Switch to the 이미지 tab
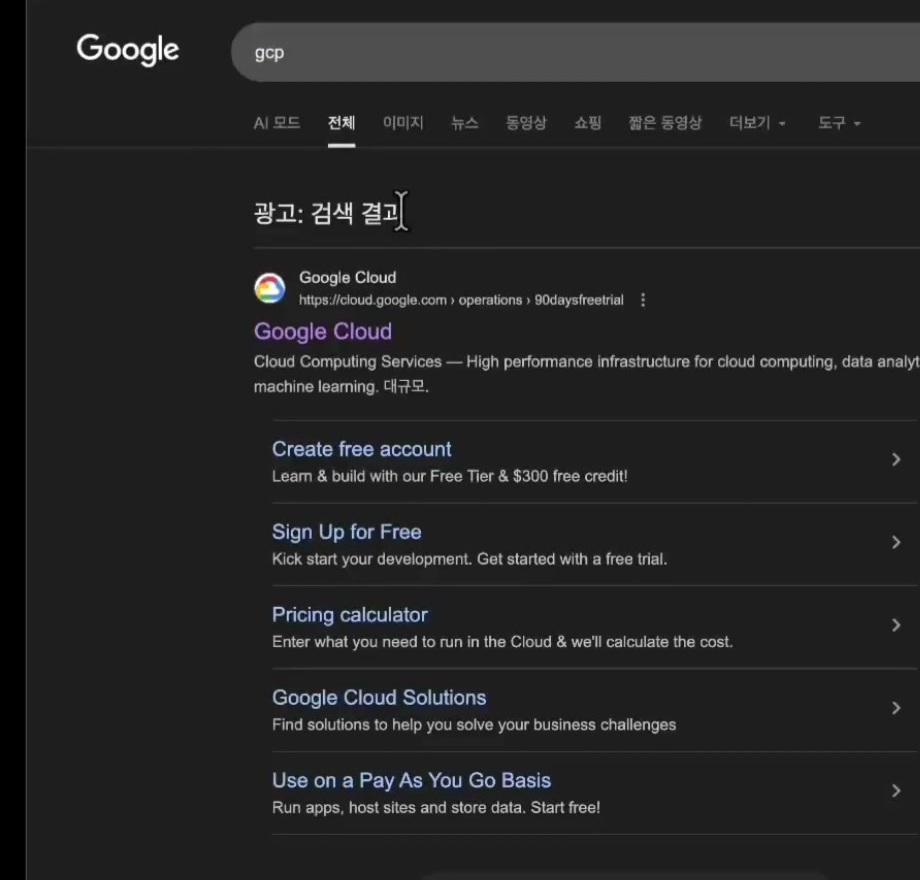 coord(403,122)
